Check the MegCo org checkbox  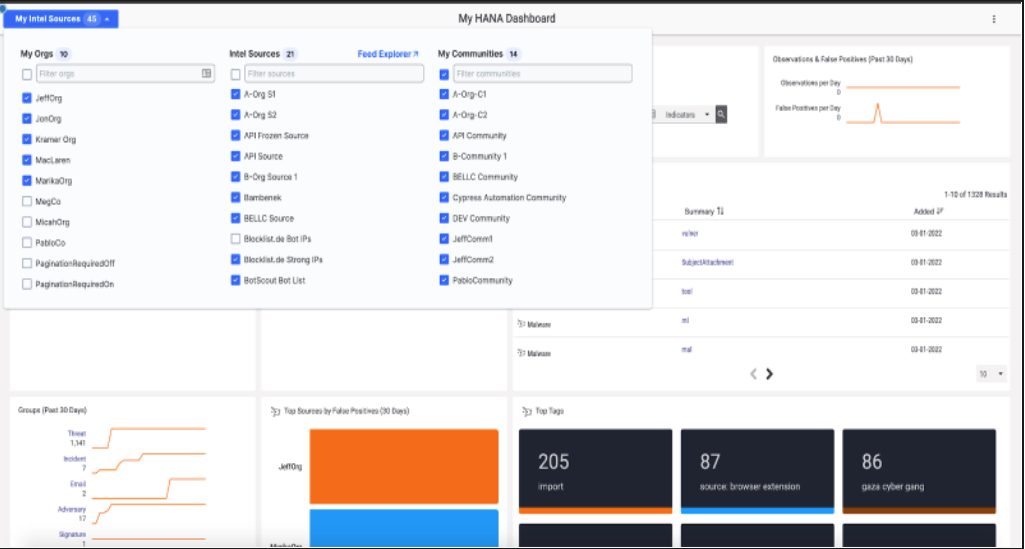(x=27, y=201)
